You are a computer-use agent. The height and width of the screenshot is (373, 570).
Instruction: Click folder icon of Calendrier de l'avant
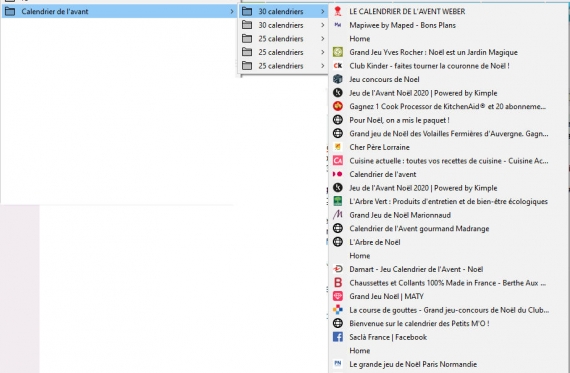pyautogui.click(x=10, y=11)
